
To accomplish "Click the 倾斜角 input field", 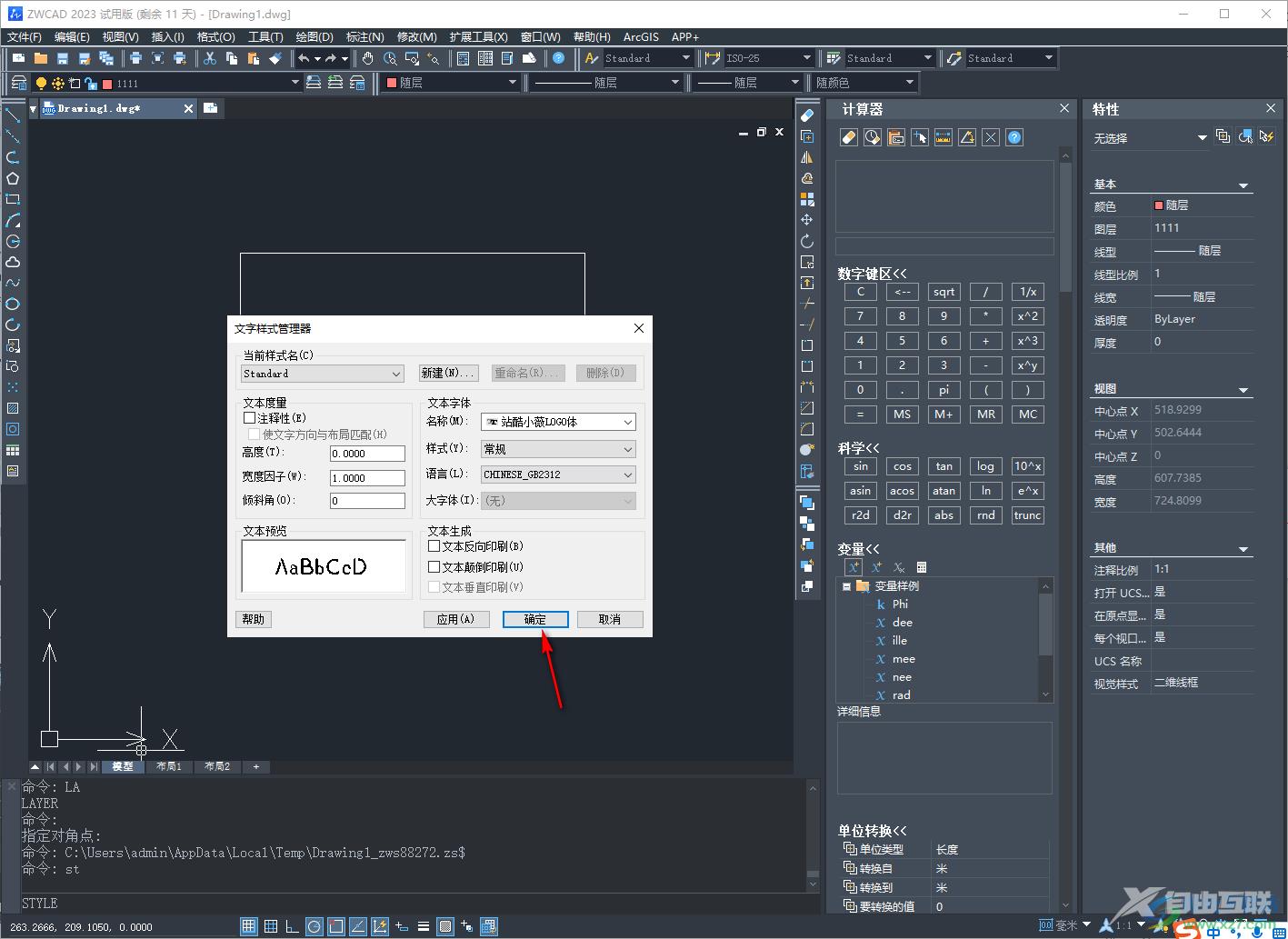I will [367, 501].
